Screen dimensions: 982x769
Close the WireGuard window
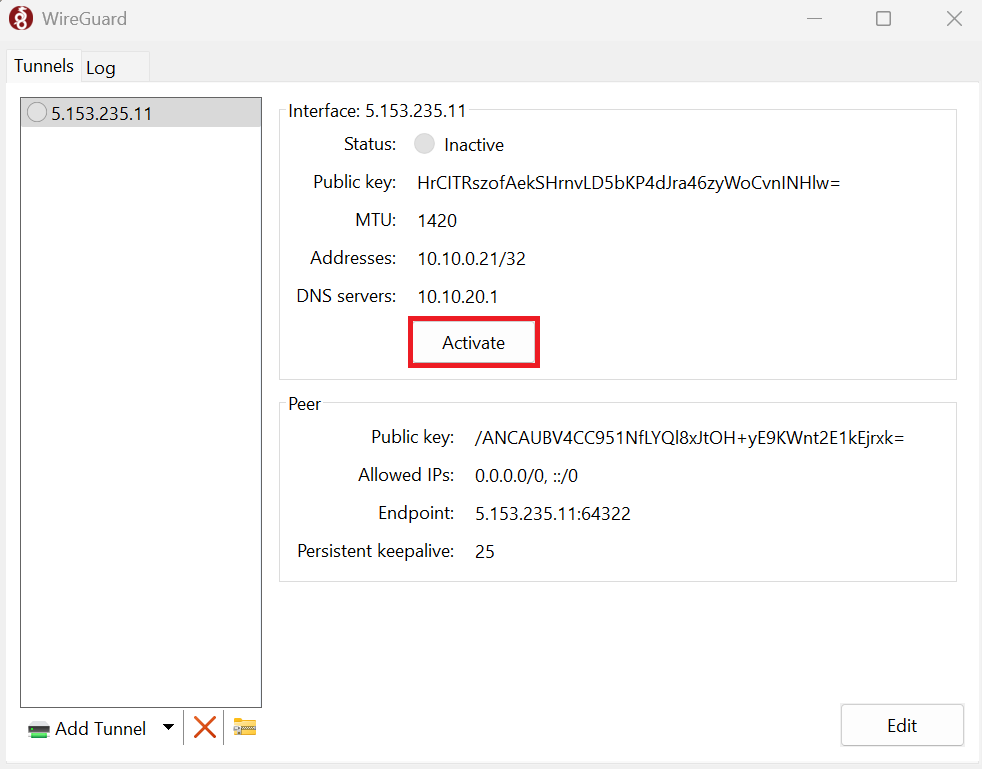point(954,19)
